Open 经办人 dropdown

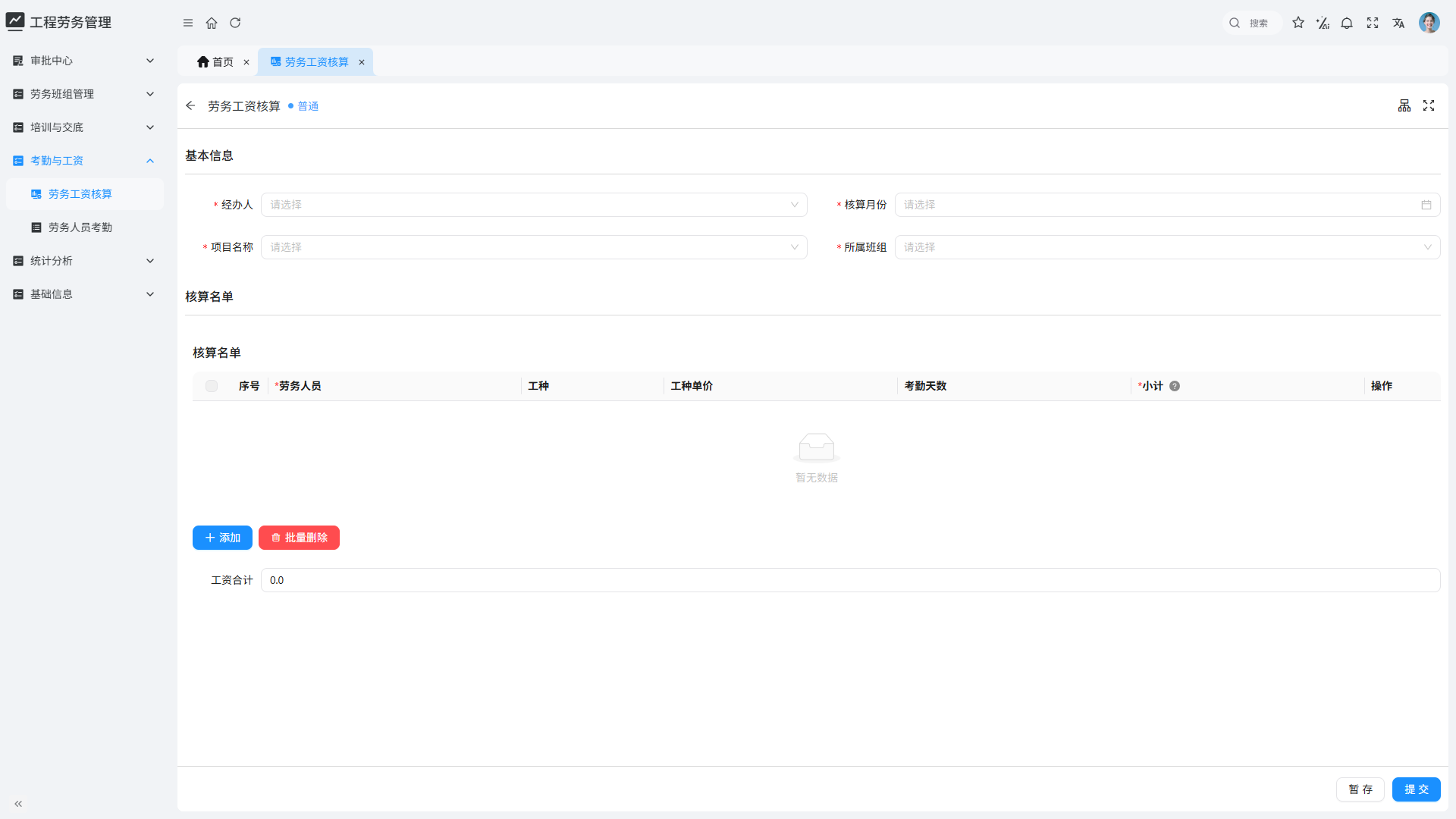click(x=534, y=205)
